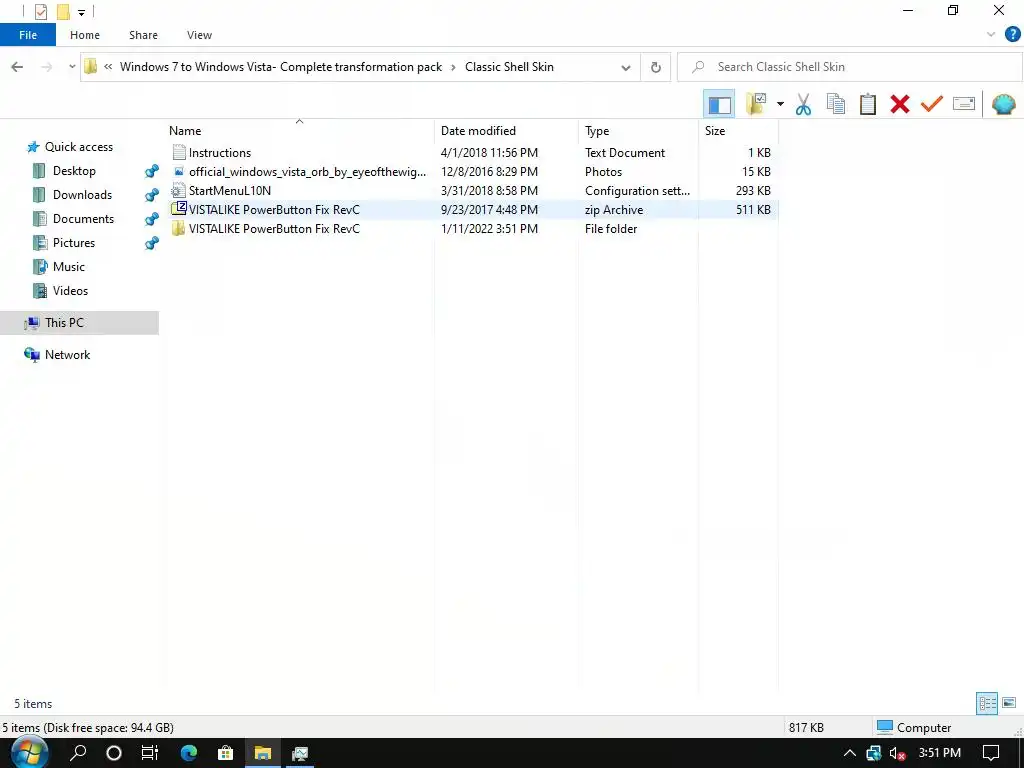Image resolution: width=1024 pixels, height=768 pixels.
Task: Open the File menu
Action: (x=28, y=35)
